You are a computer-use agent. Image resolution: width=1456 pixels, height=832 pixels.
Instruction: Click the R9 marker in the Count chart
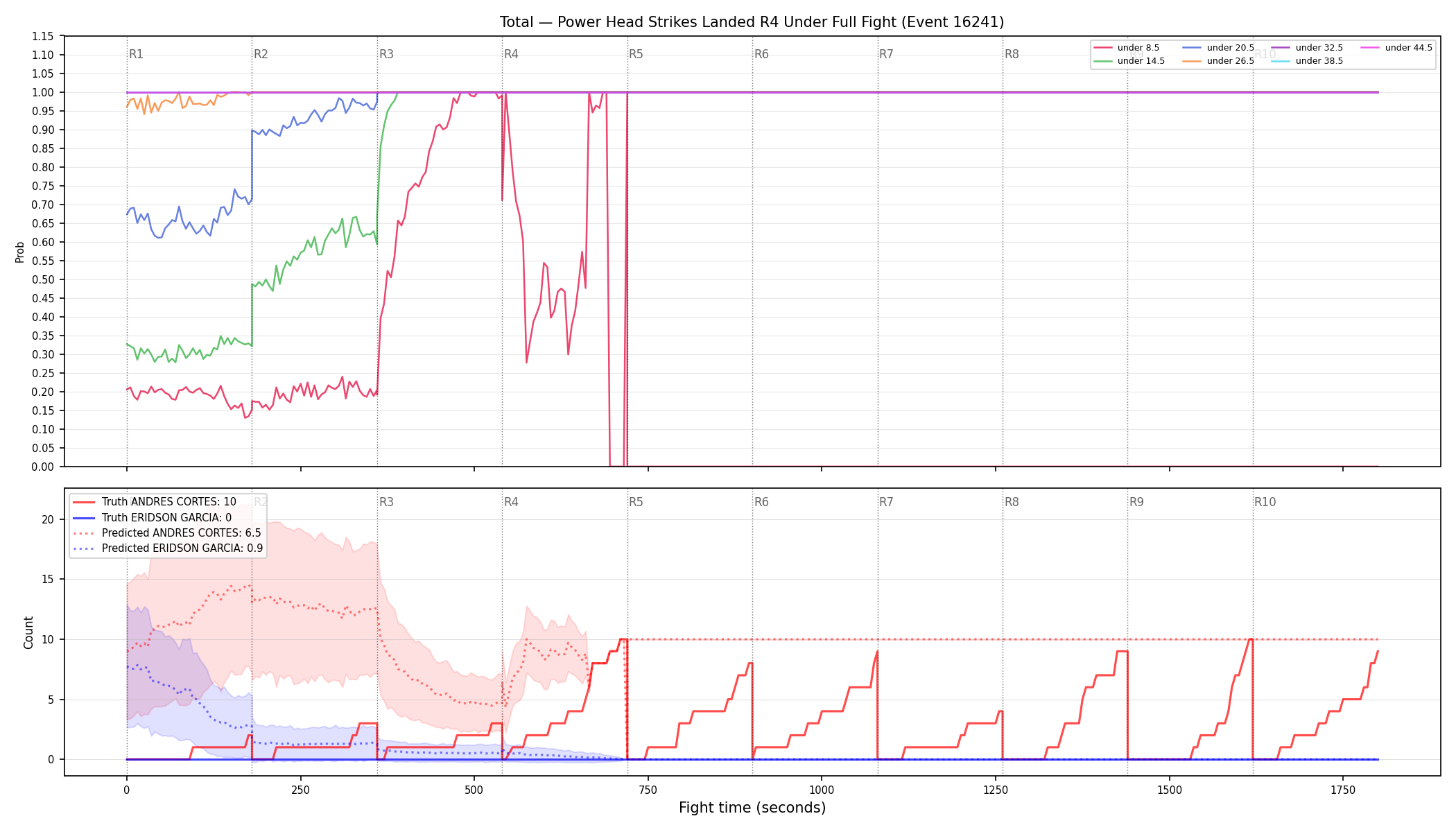(x=1136, y=502)
